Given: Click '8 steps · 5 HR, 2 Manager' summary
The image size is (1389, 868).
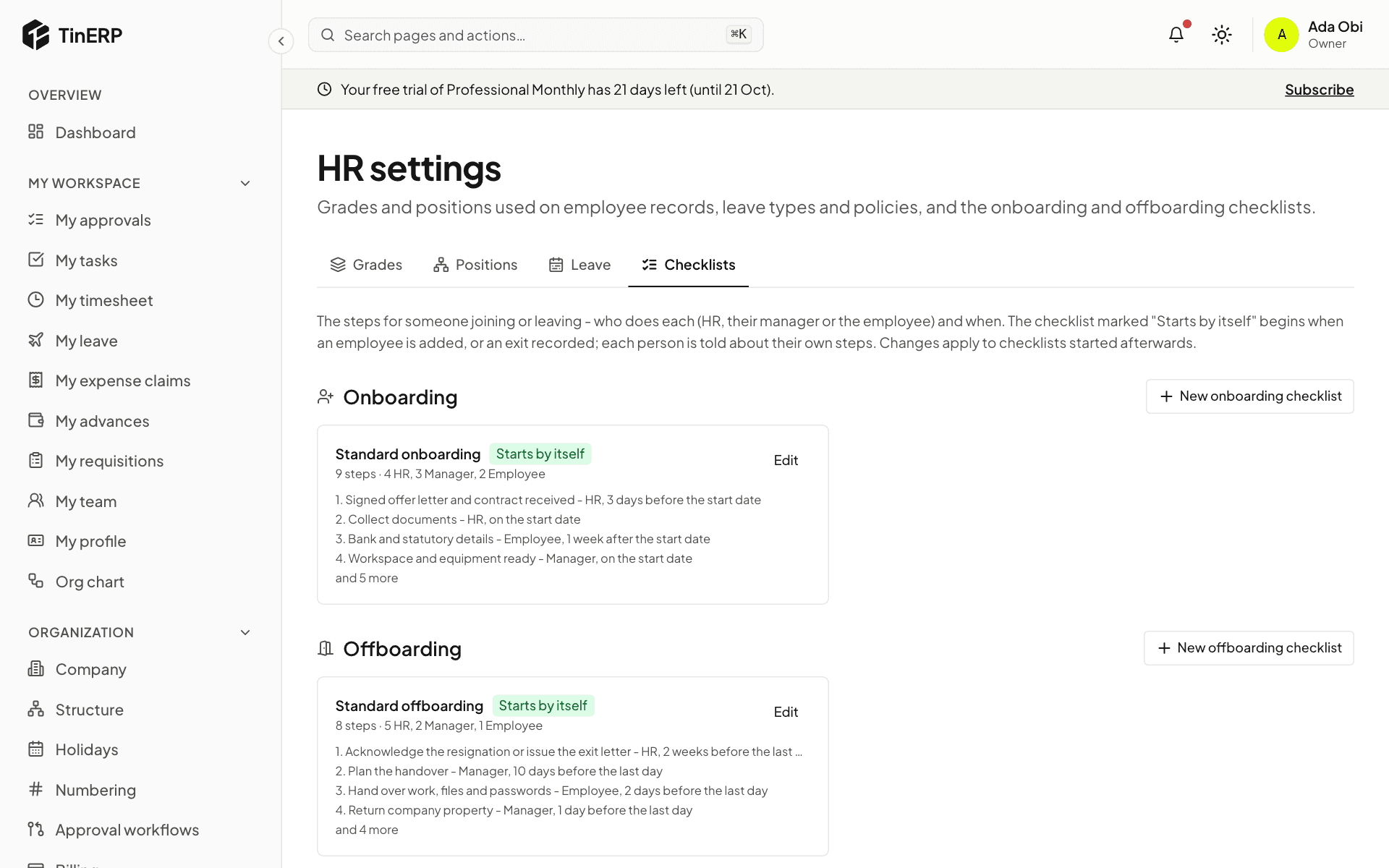Looking at the screenshot, I should 439,726.
